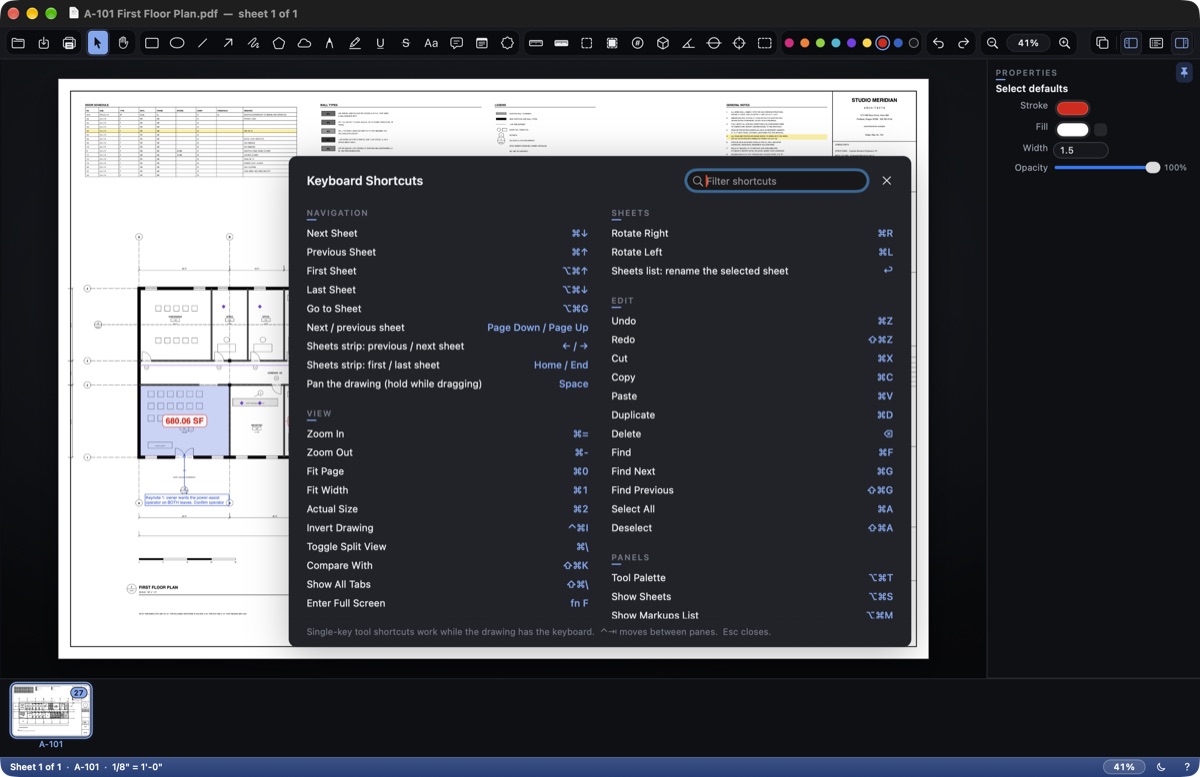
Task: Add a comment with the speech bubble tool
Action: pos(457,43)
